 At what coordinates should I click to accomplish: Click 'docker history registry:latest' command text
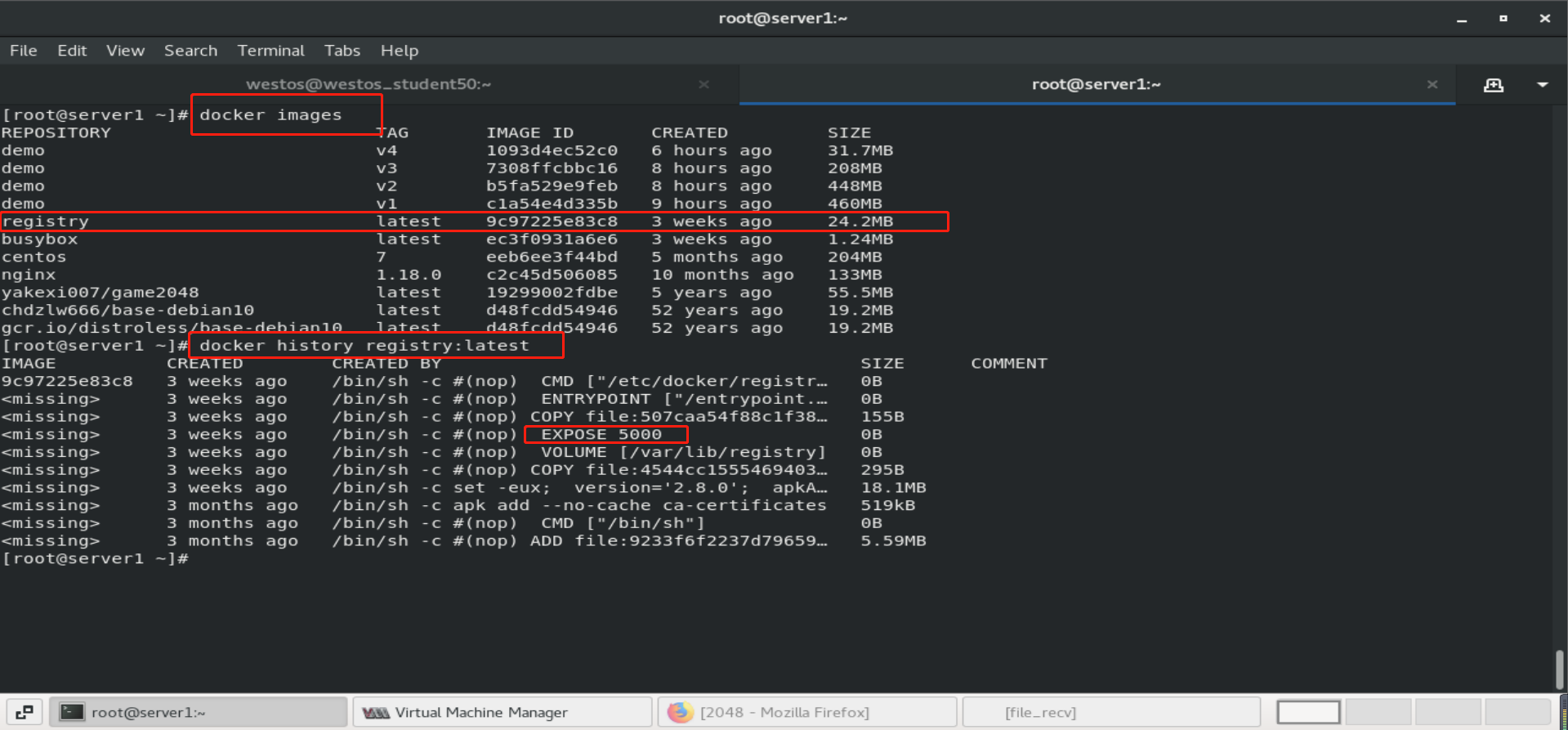(364, 346)
